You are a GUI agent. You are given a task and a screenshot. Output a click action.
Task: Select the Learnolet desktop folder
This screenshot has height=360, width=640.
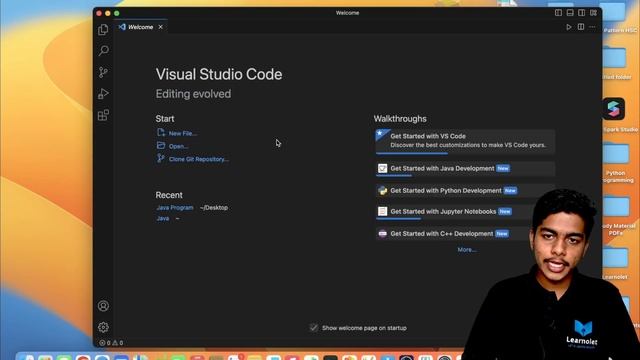coord(615,259)
